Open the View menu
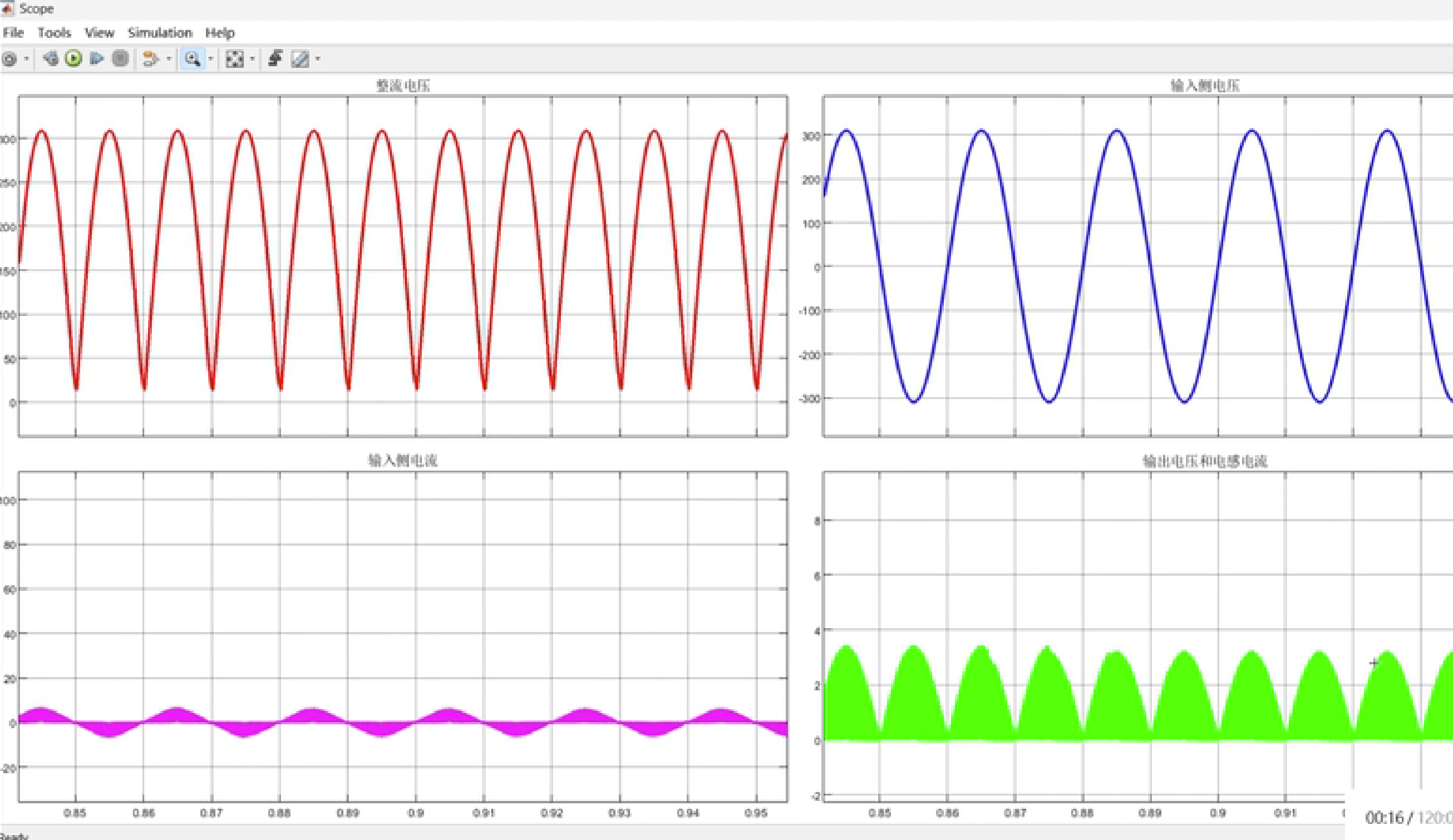This screenshot has width=1453, height=840. (99, 33)
